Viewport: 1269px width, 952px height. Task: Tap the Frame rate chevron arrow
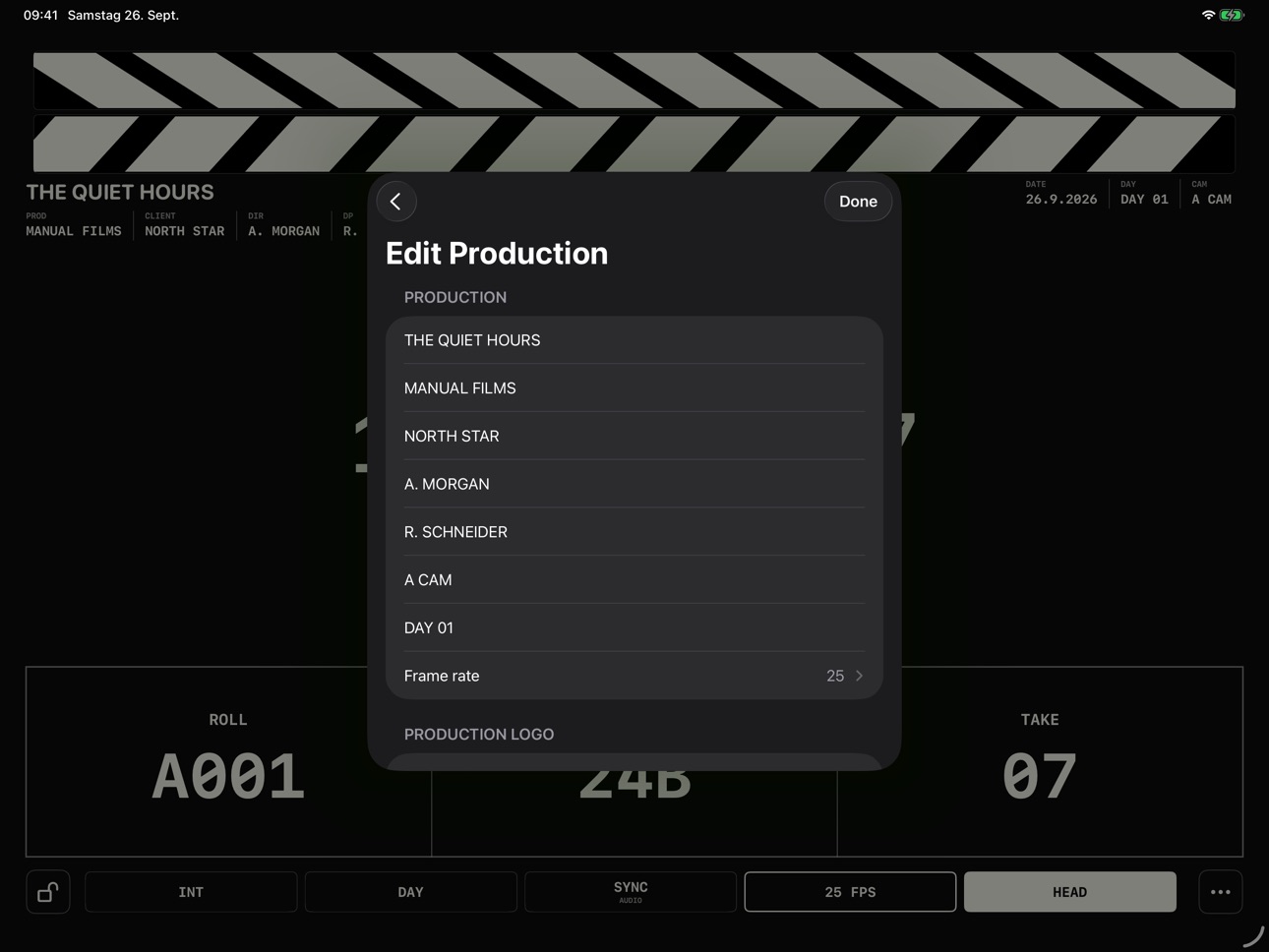[859, 676]
